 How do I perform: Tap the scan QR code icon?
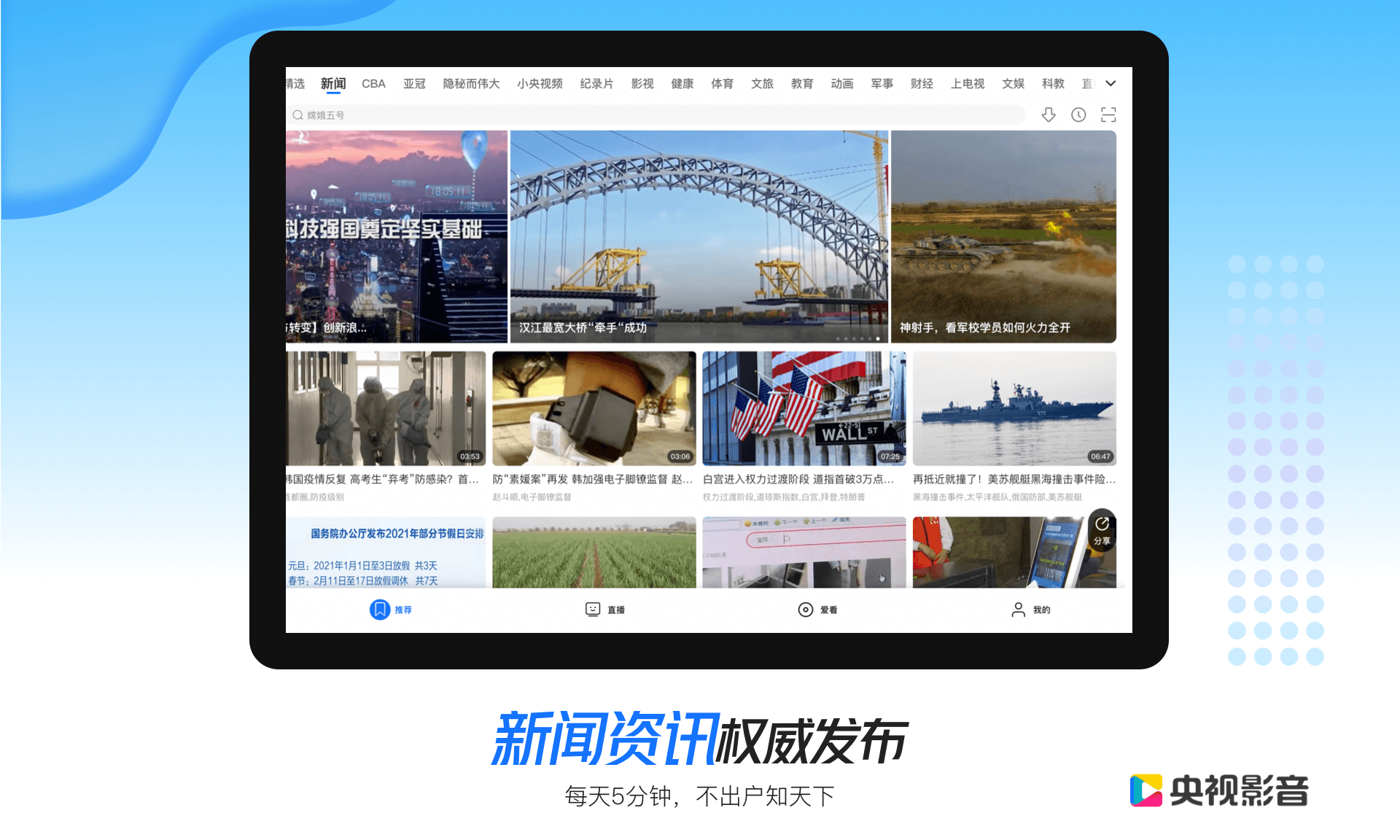pos(1108,114)
